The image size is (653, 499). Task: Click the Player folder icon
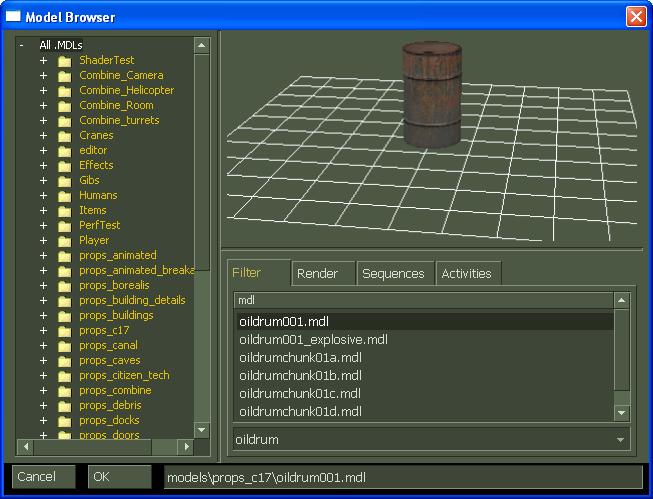coord(65,241)
